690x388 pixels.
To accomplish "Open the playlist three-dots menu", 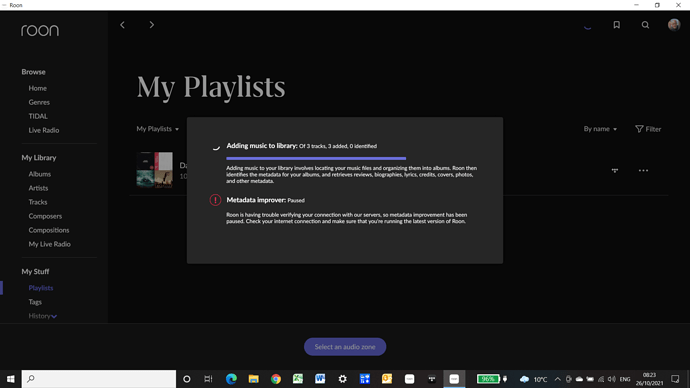I will (643, 170).
